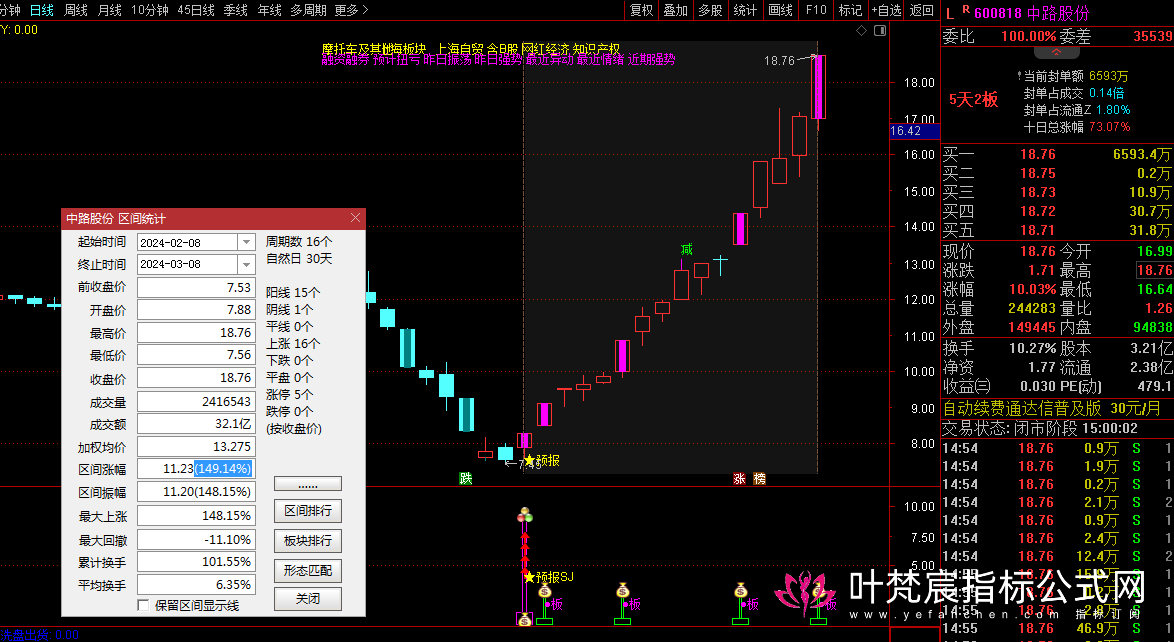Click the 起始时间 field showing 2024-02-08

point(196,243)
